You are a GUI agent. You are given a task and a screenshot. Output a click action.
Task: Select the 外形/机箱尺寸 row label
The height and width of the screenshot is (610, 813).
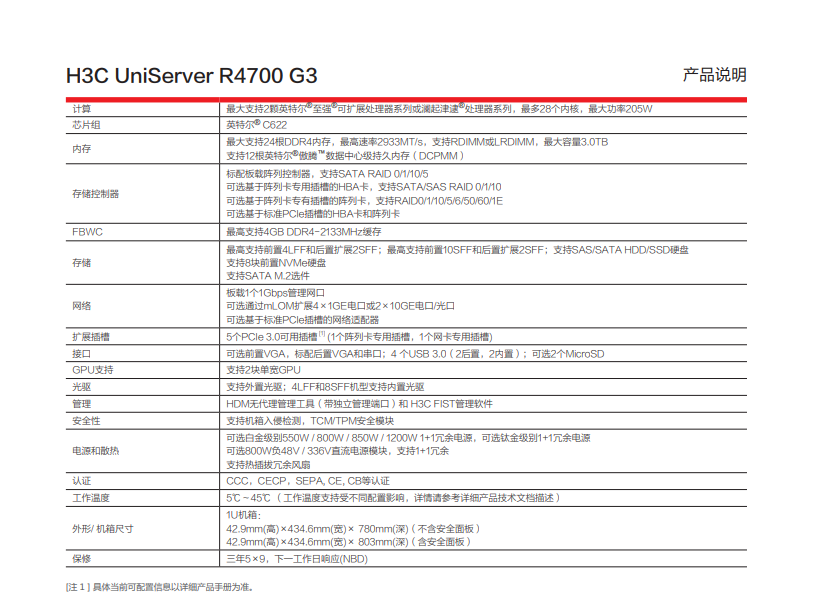point(103,529)
